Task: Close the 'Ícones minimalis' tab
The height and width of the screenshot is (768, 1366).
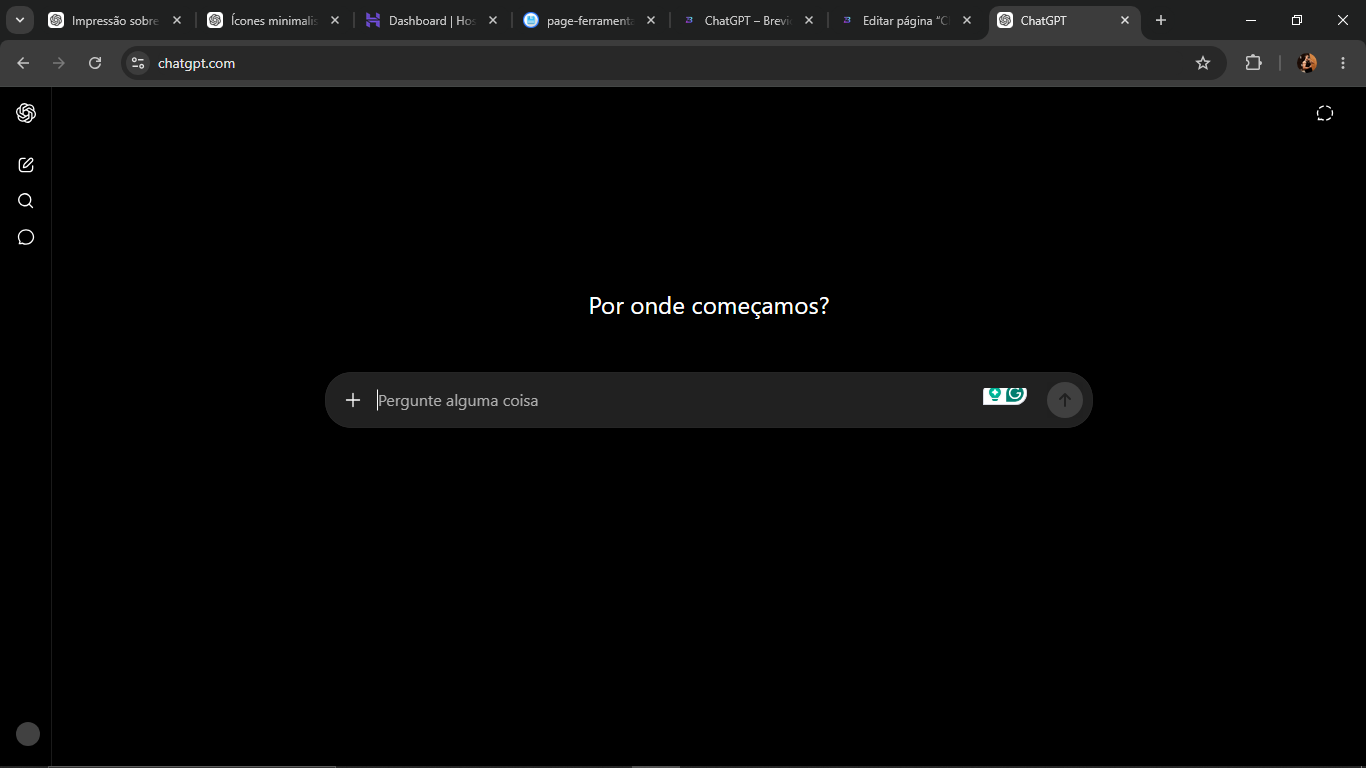Action: (x=335, y=20)
